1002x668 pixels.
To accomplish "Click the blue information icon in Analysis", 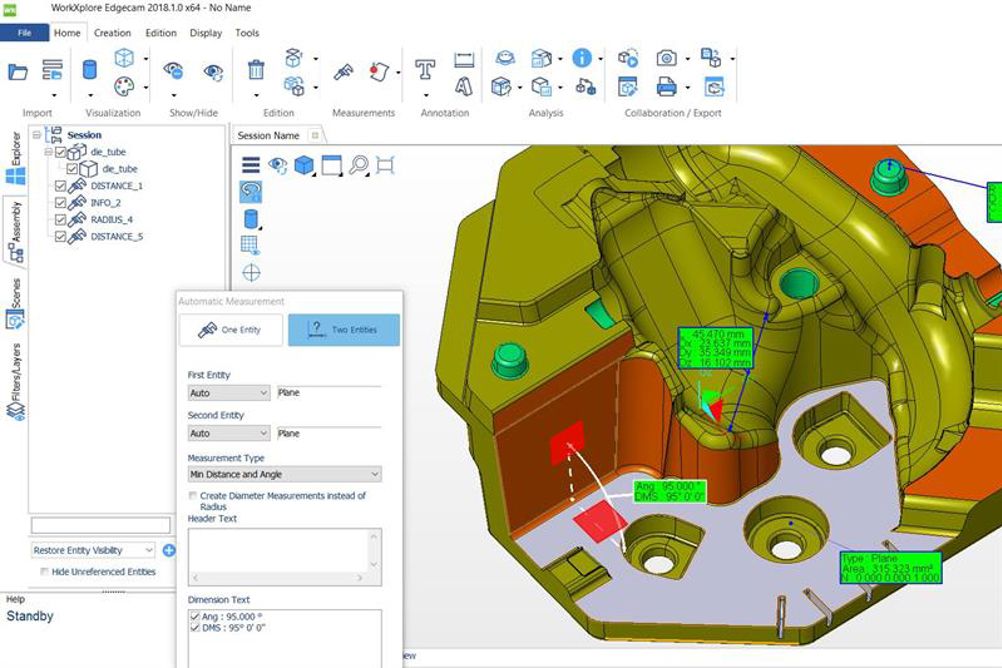I will click(582, 58).
